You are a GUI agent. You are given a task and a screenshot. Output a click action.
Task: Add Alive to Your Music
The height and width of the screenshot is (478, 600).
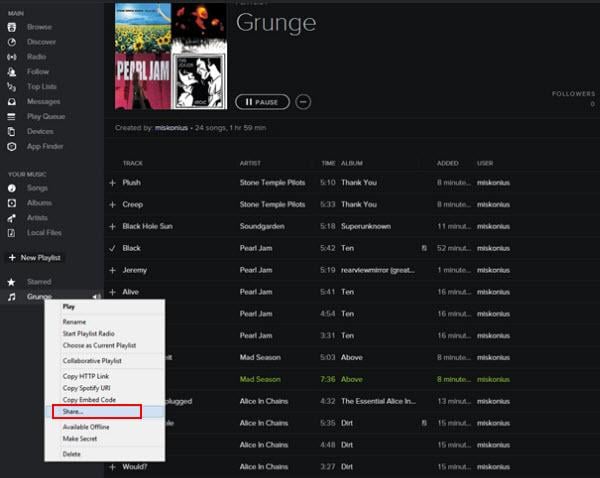click(112, 292)
